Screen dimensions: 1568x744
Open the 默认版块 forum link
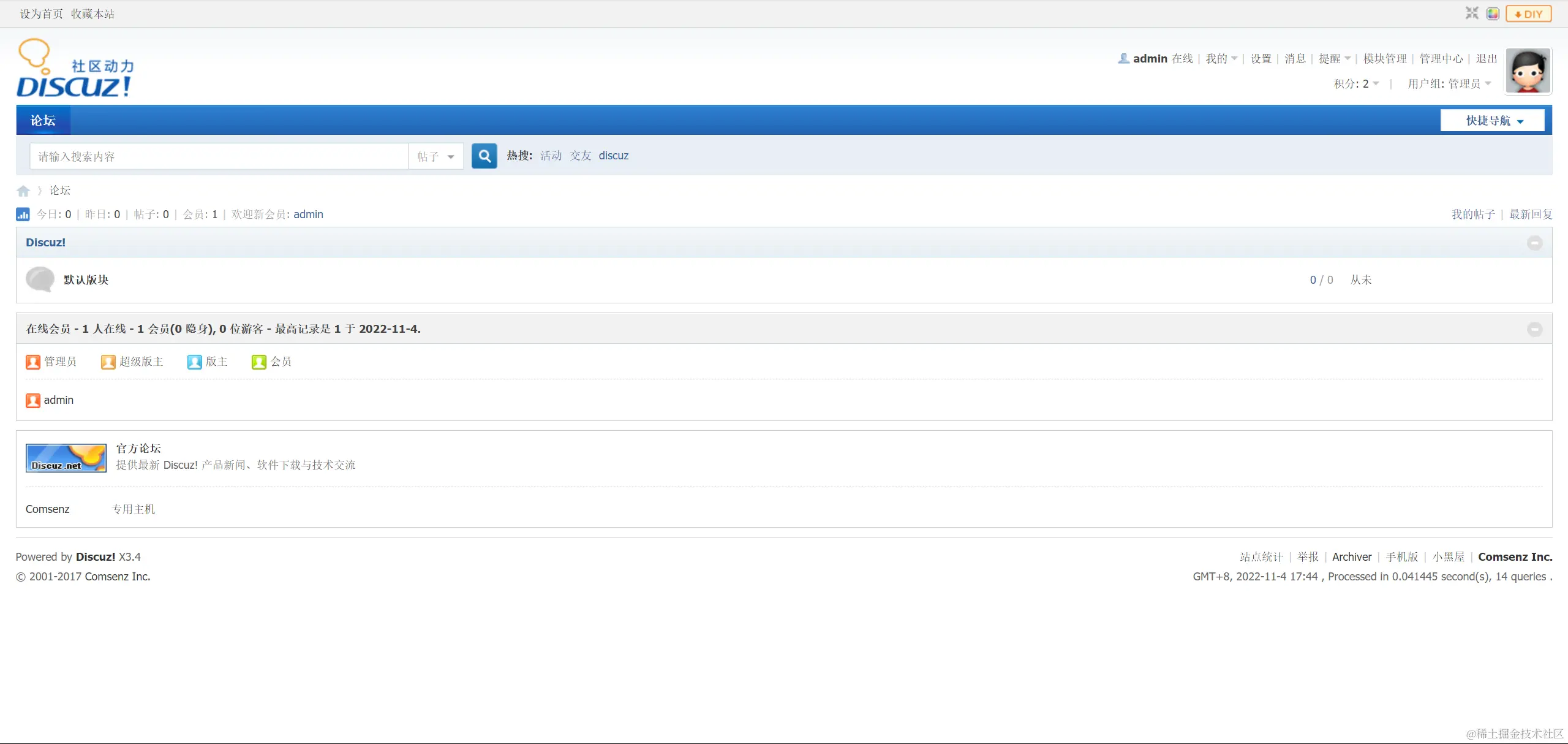86,280
